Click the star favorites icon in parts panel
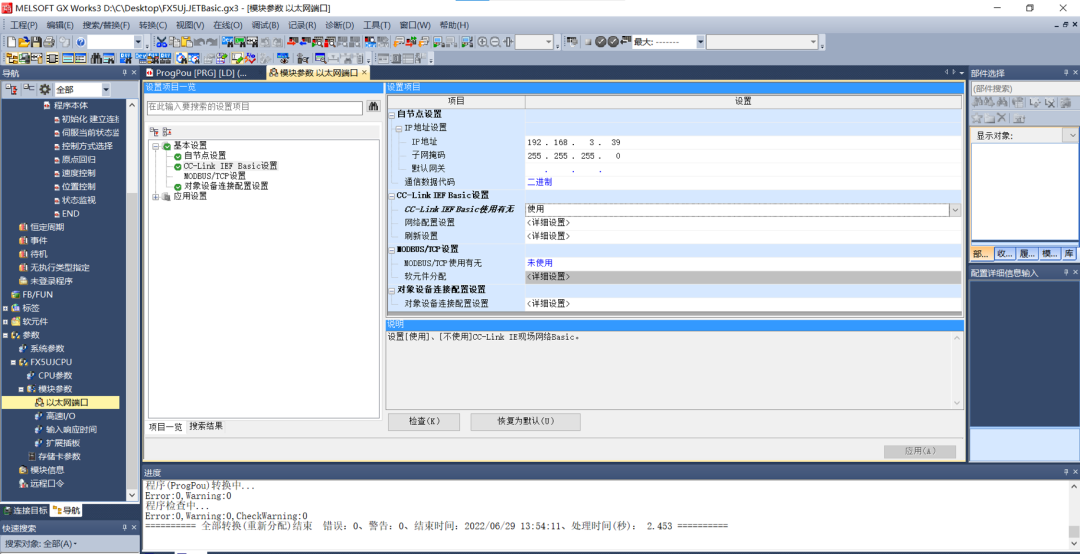Screen dimensions: 1080x554 (977, 118)
